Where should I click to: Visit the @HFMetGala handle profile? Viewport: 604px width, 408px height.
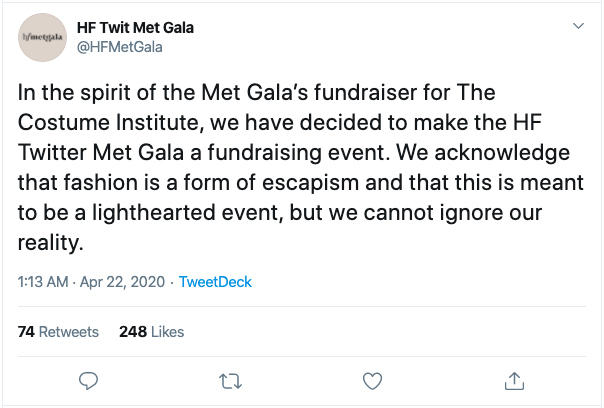[119, 46]
